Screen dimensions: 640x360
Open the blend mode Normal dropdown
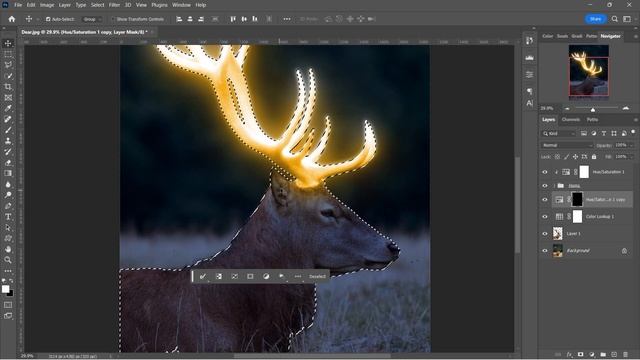[567, 145]
